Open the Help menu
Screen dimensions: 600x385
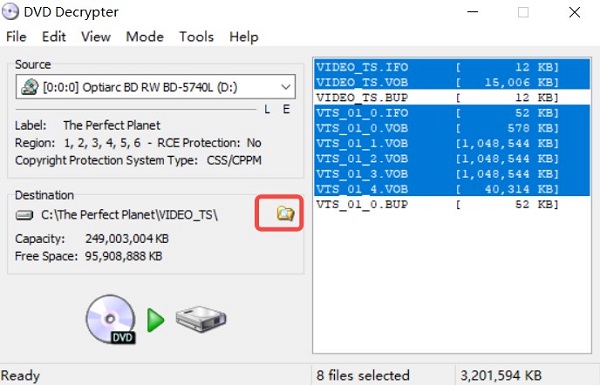(244, 37)
